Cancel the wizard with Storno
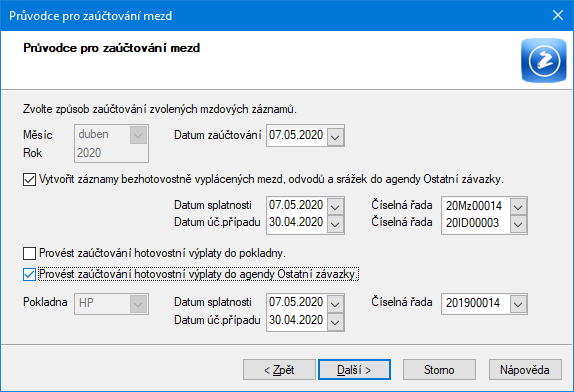The height and width of the screenshot is (392, 574). click(x=439, y=370)
